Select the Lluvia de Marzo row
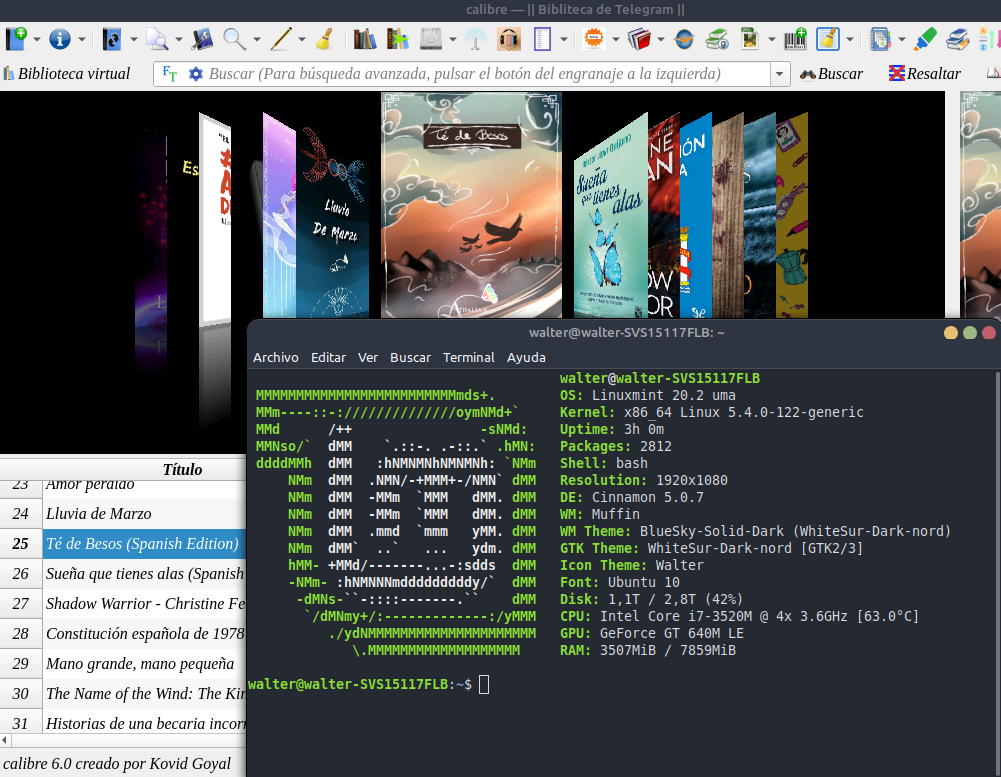The width and height of the screenshot is (1001, 777). pos(98,514)
